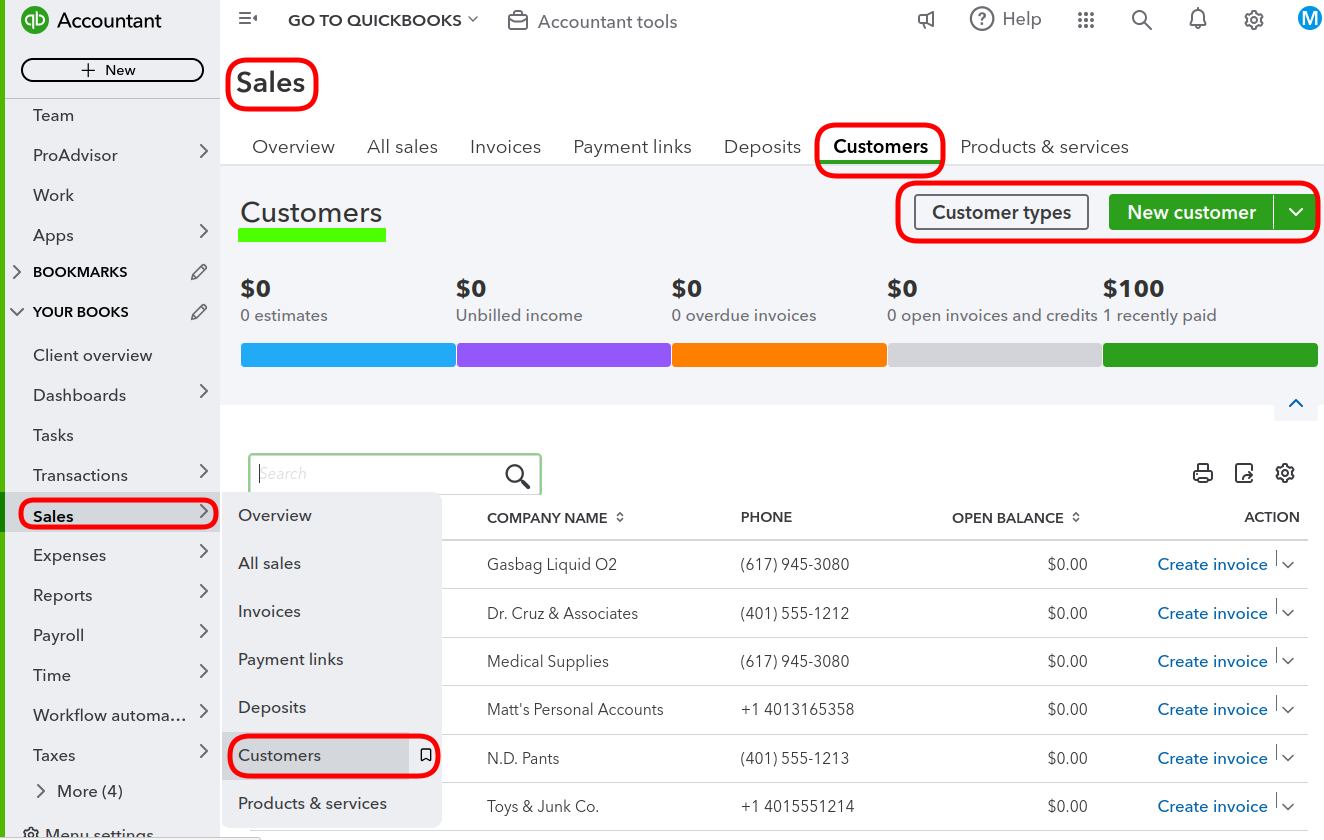The width and height of the screenshot is (1324, 840).
Task: Switch to the Deposits tab
Action: 762,147
